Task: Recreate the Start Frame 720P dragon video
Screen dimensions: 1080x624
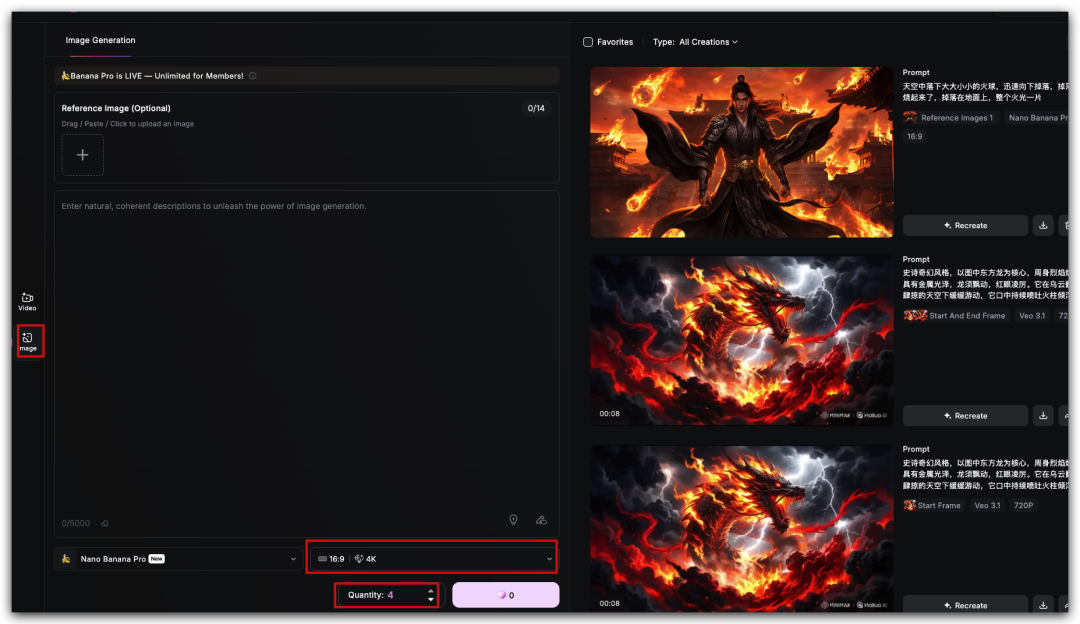Action: (x=965, y=605)
